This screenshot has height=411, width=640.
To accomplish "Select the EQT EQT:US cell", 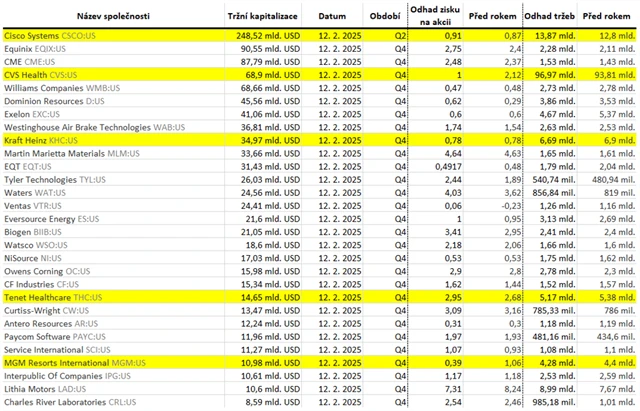I will (28, 167).
